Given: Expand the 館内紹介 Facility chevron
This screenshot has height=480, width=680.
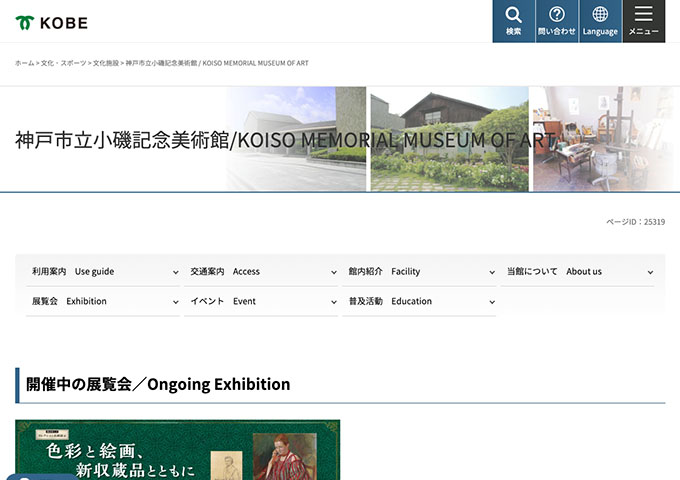Looking at the screenshot, I should click(492, 272).
